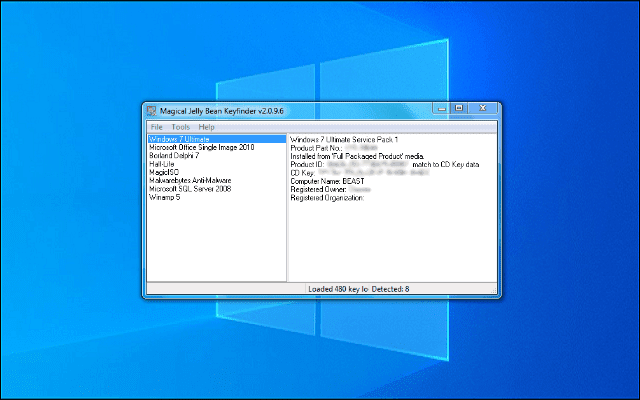Click the 'Detected: 8' status bar text
Screen dimensions: 640x400
click(391, 289)
